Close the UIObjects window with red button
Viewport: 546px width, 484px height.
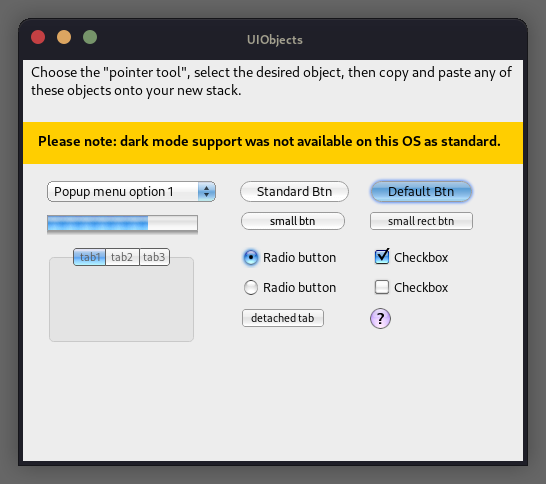point(38,37)
